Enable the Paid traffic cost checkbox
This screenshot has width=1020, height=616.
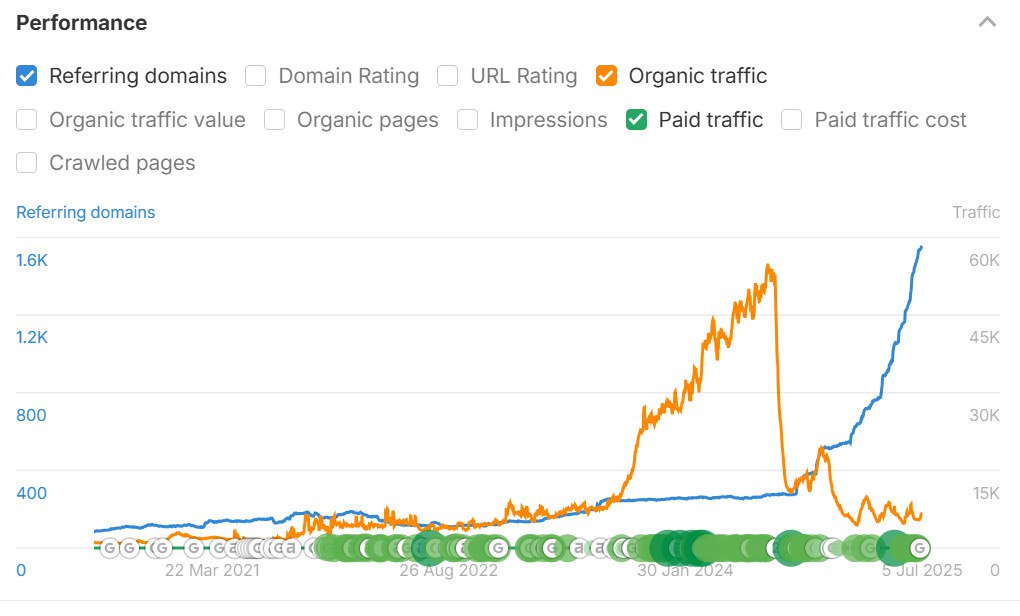click(x=792, y=120)
